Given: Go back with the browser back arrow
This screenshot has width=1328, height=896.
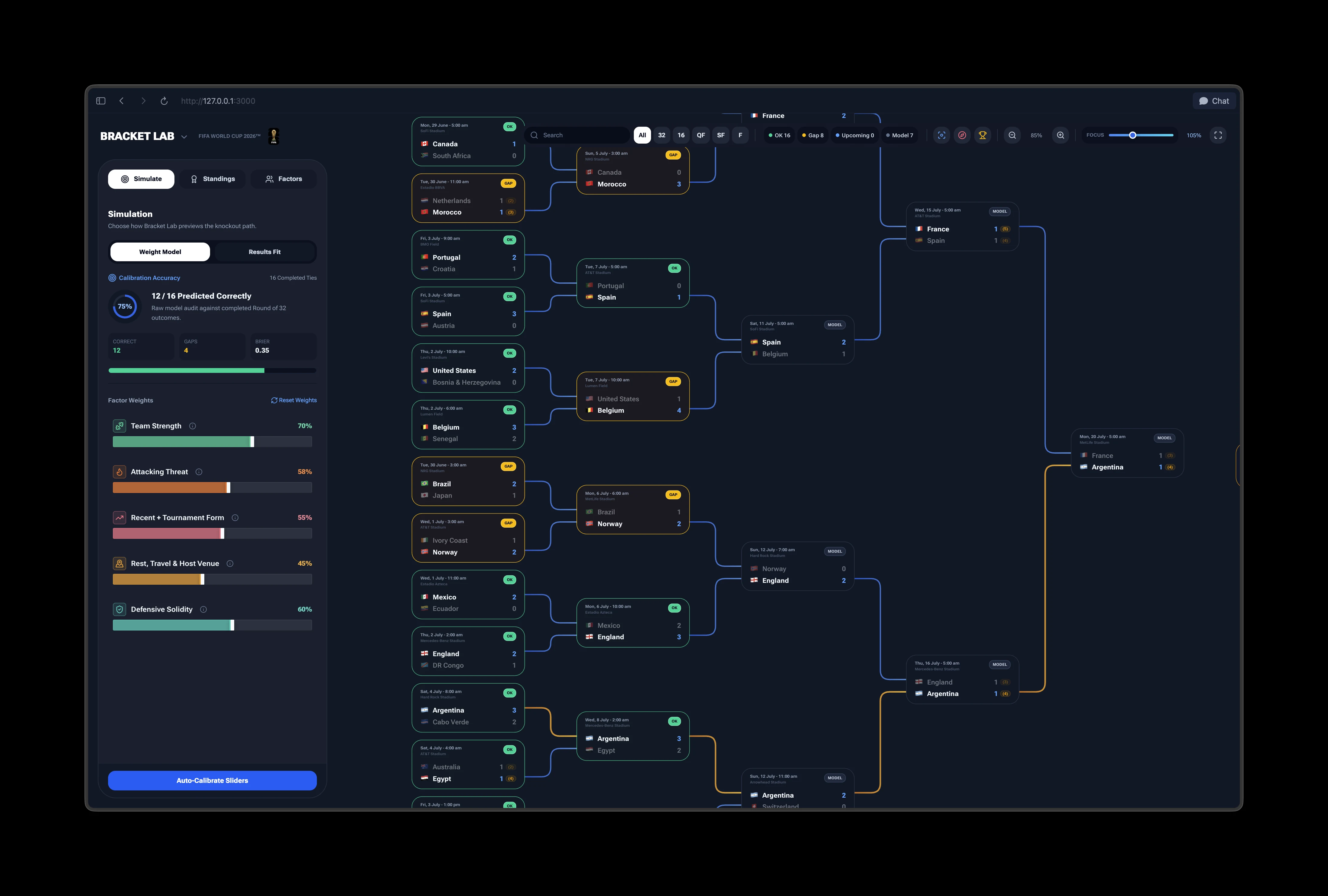Looking at the screenshot, I should [x=122, y=101].
